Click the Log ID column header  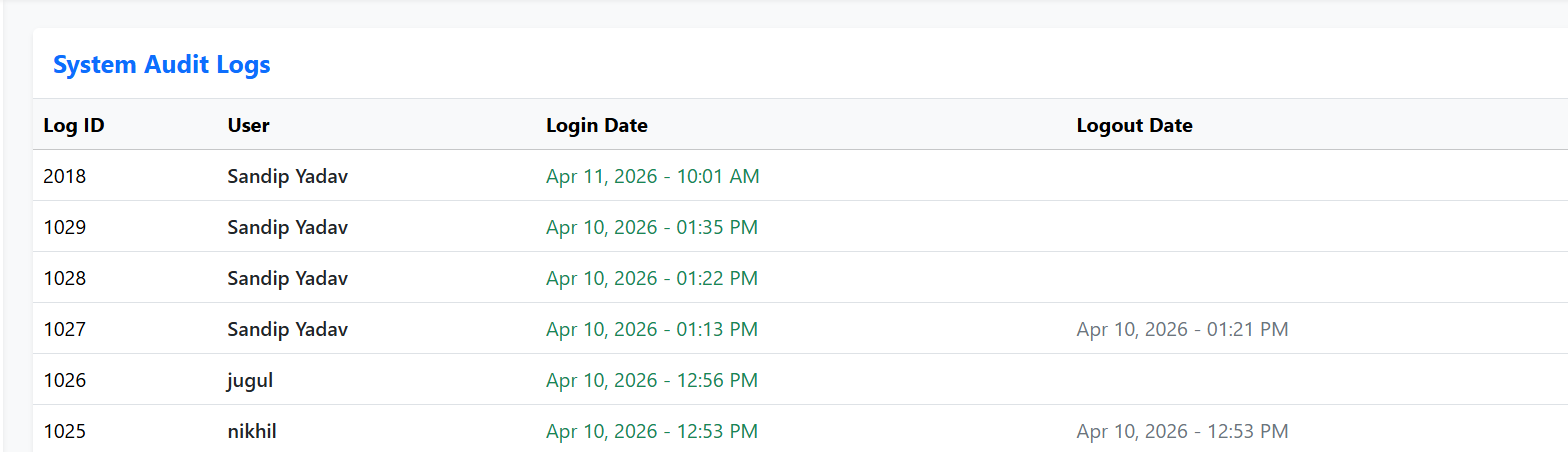tap(74, 126)
